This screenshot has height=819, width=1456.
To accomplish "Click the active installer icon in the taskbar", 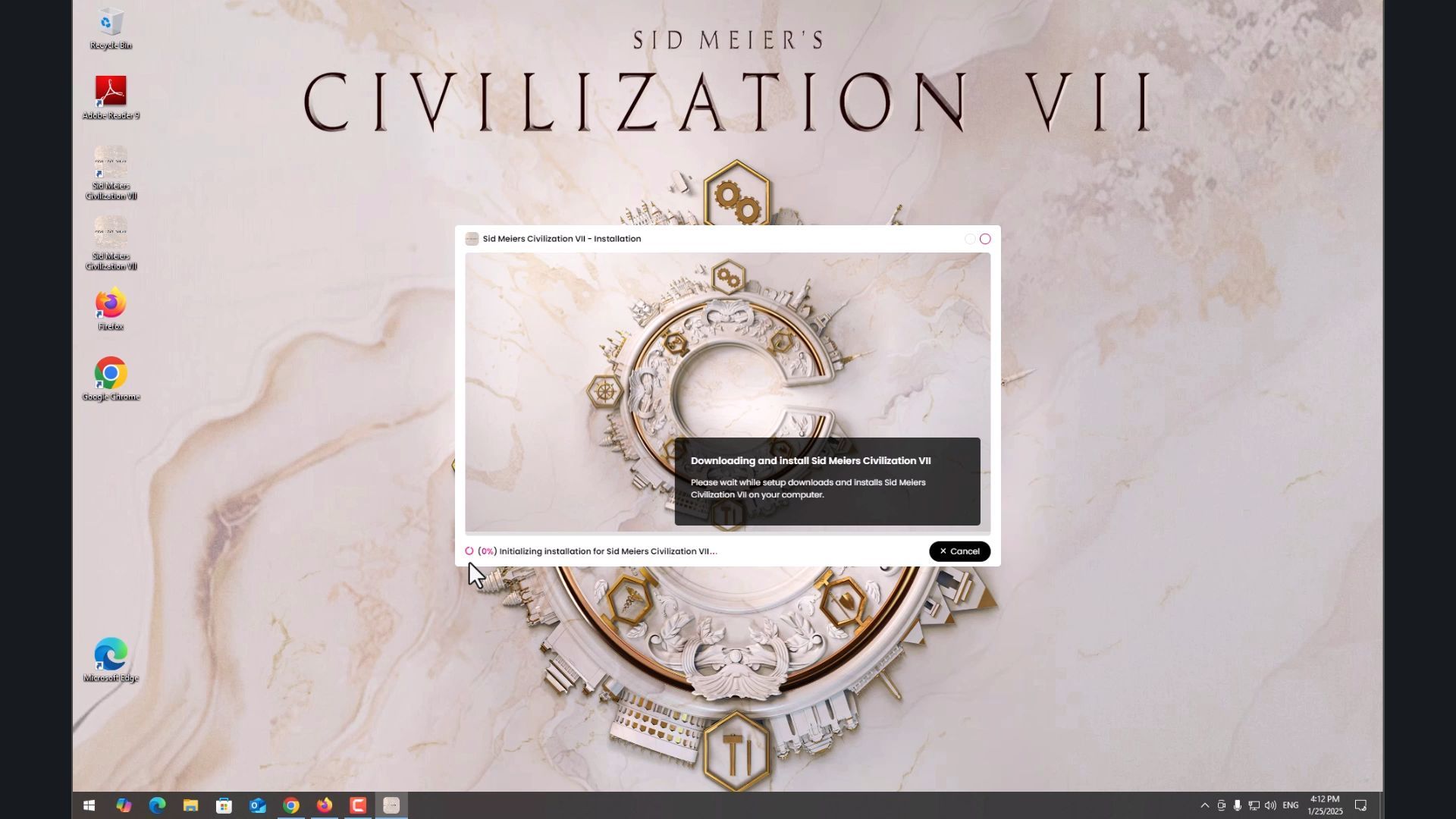I will tap(391, 805).
